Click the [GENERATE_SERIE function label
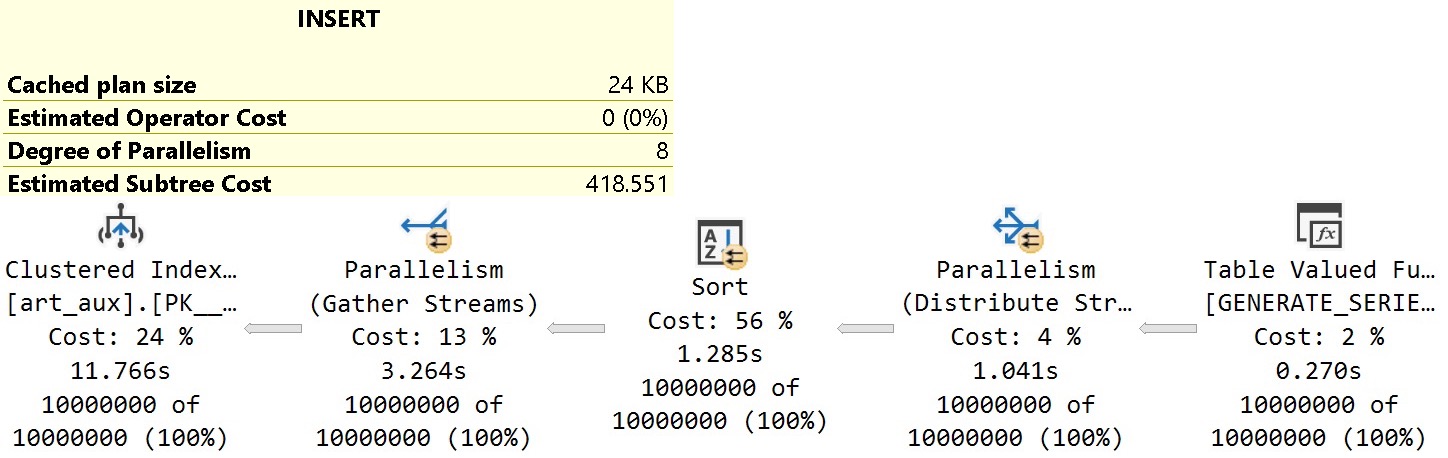The width and height of the screenshot is (1448, 458). pyautogui.click(x=1318, y=304)
